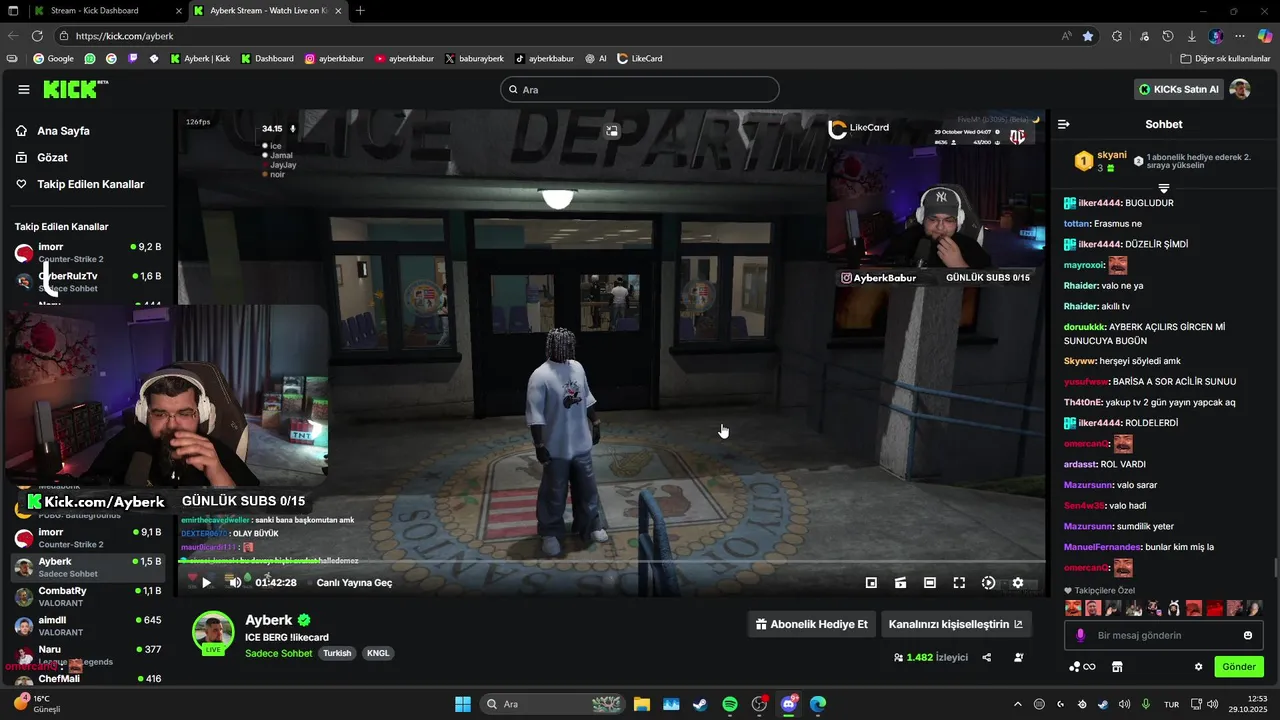Open the tray clock showing 12:53
The height and width of the screenshot is (720, 1280).
(1250, 704)
